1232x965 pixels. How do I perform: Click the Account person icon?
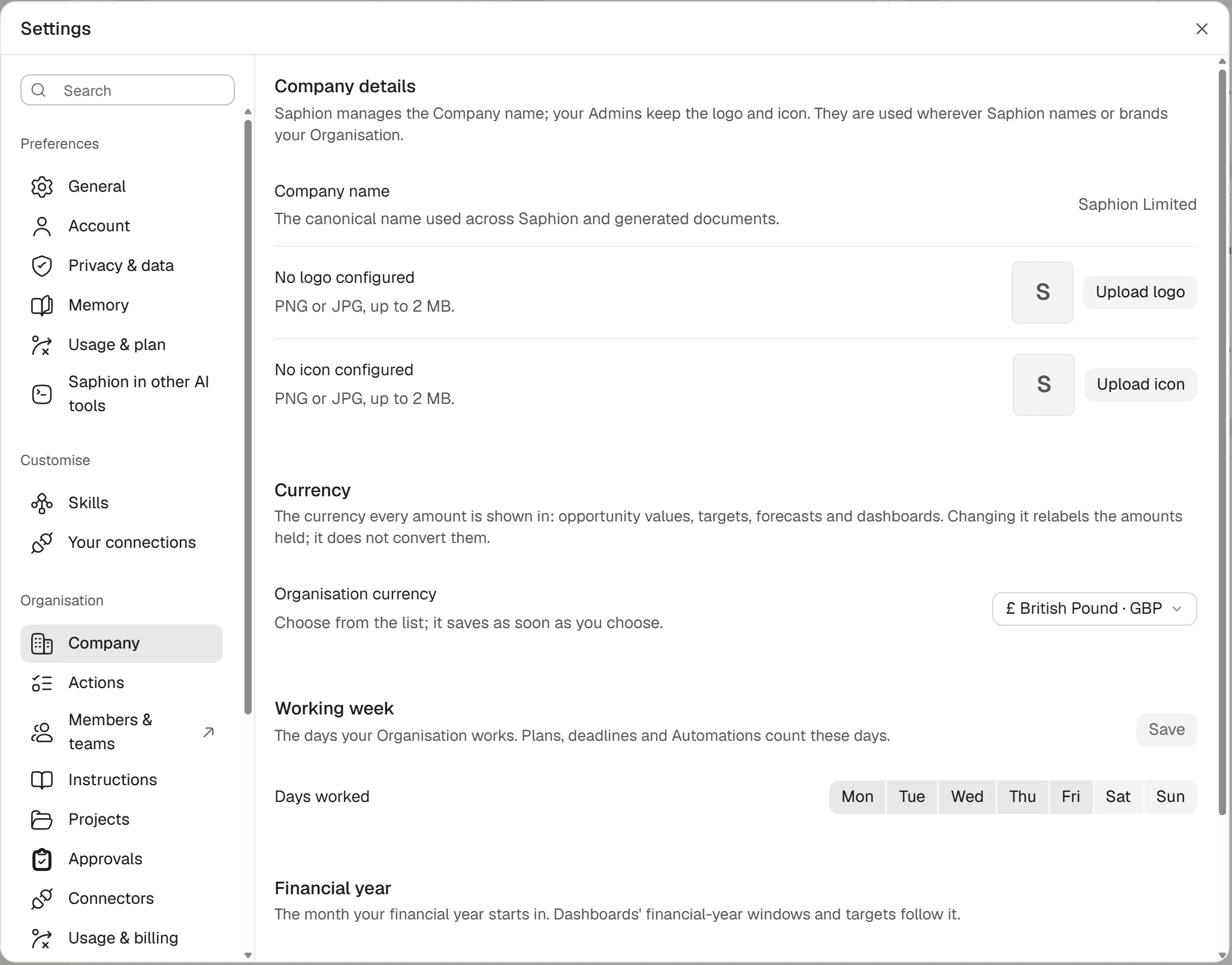42,227
